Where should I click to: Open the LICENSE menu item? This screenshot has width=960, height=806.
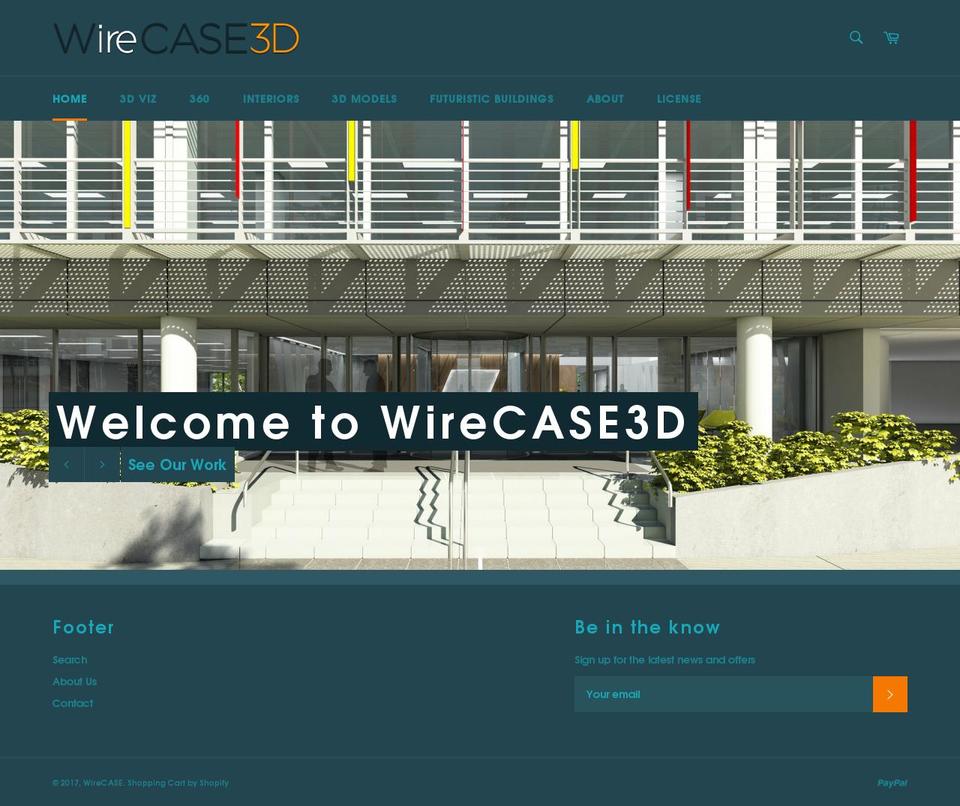pos(679,99)
